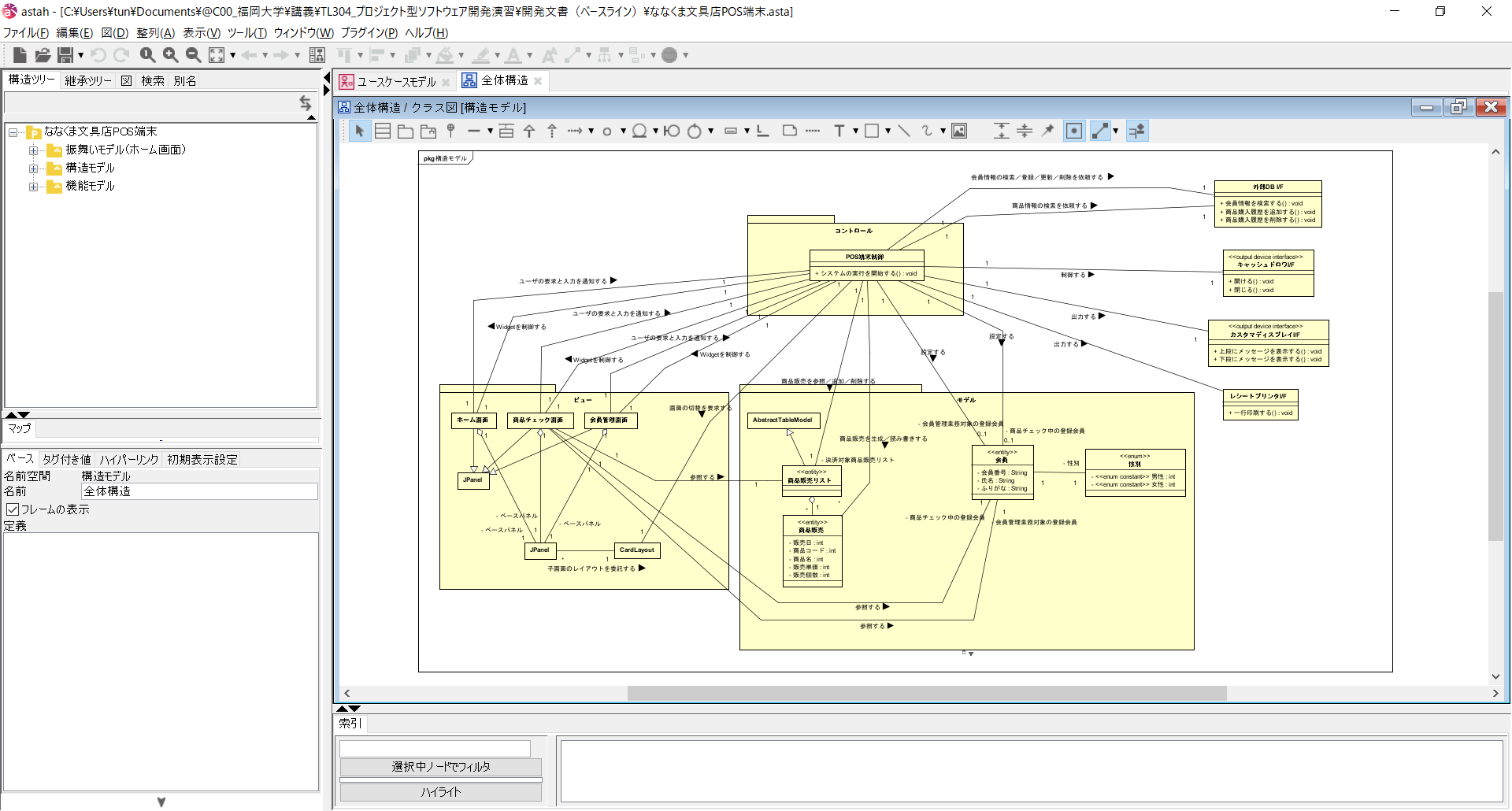Click the Zoom Out magnifier icon

click(x=193, y=54)
